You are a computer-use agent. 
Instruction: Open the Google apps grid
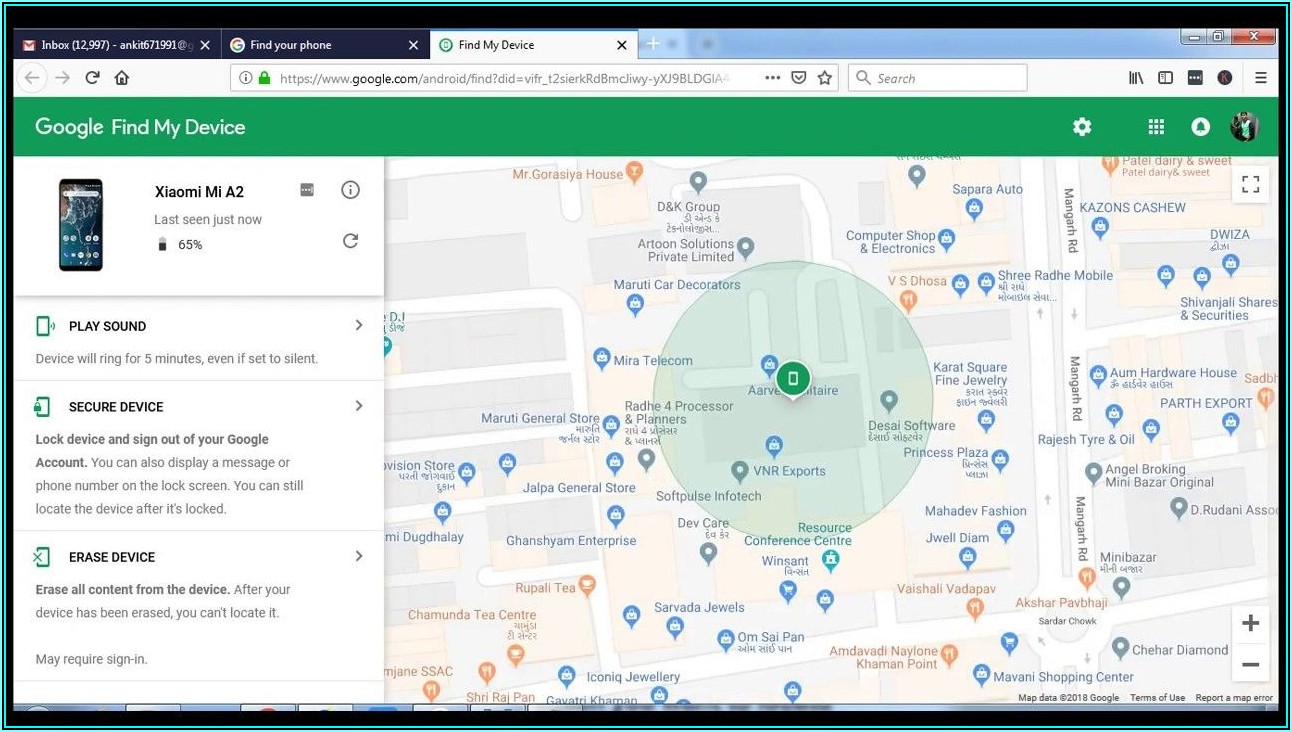tap(1156, 127)
